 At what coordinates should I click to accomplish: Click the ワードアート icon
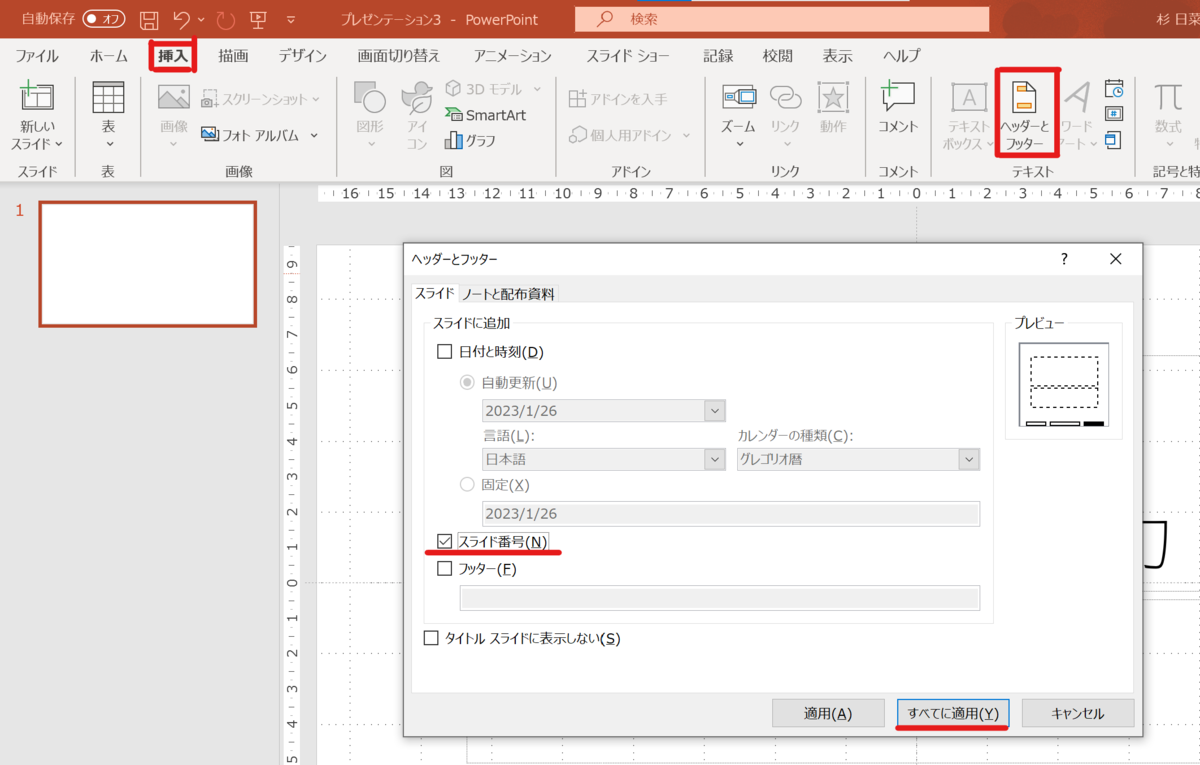(x=1077, y=98)
